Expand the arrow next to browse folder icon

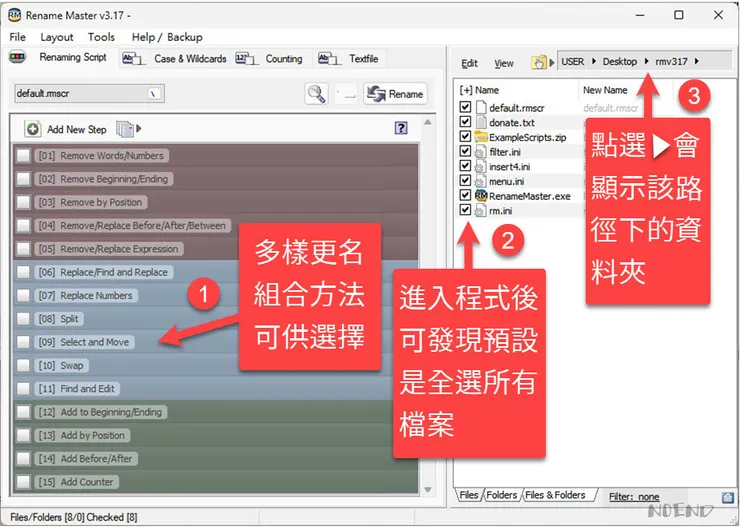click(x=551, y=62)
